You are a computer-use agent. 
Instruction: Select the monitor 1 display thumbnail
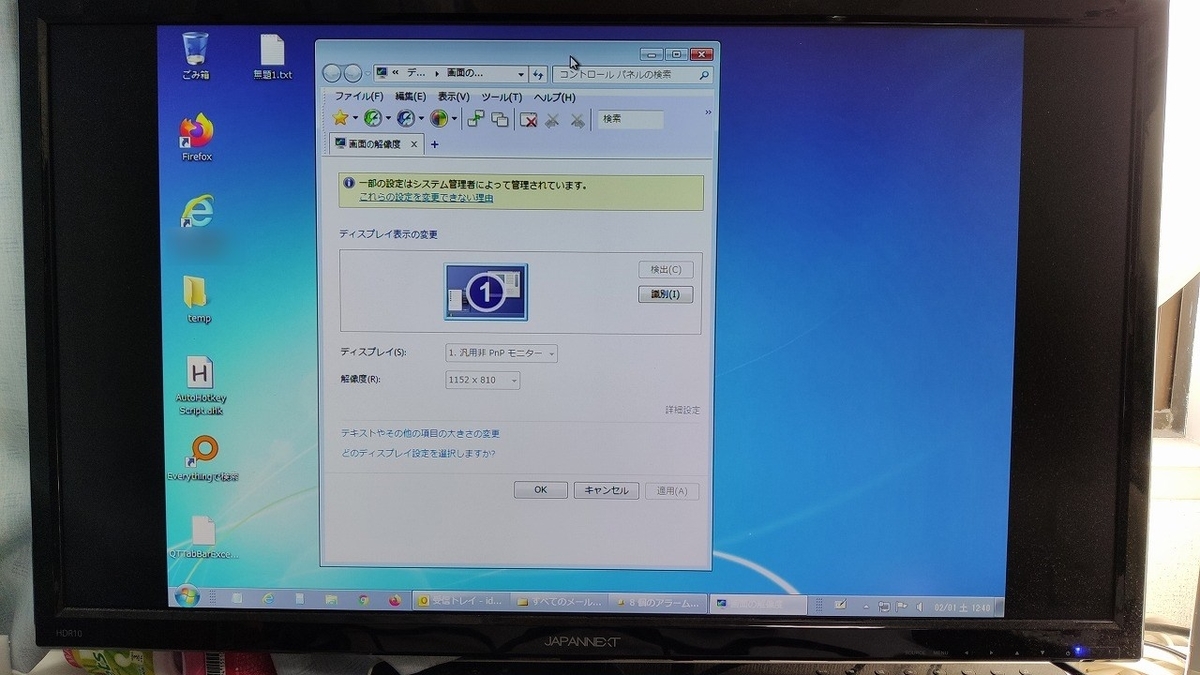[x=486, y=292]
